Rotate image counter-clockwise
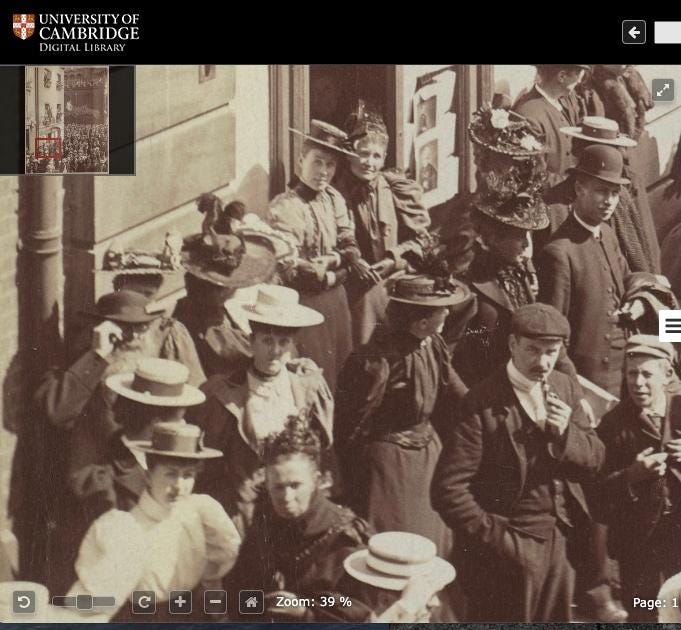The width and height of the screenshot is (681, 630). pos(24,602)
